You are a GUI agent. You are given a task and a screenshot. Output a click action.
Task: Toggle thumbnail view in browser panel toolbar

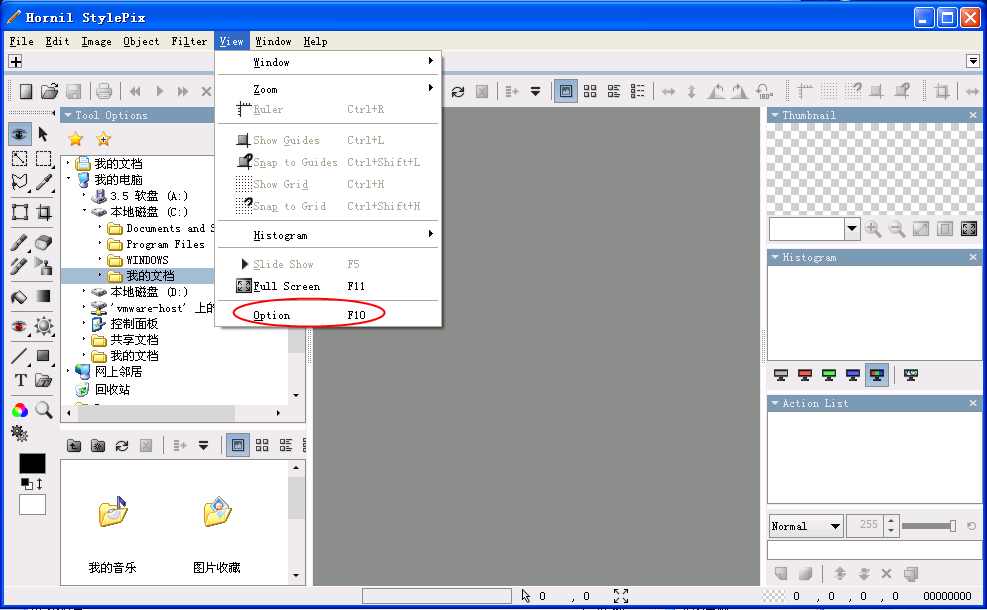pos(238,446)
